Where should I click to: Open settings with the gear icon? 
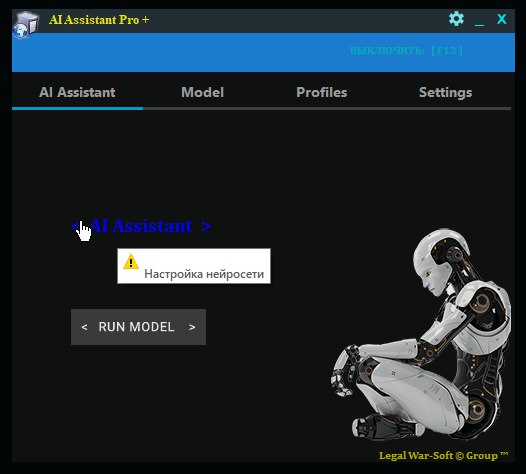click(456, 19)
